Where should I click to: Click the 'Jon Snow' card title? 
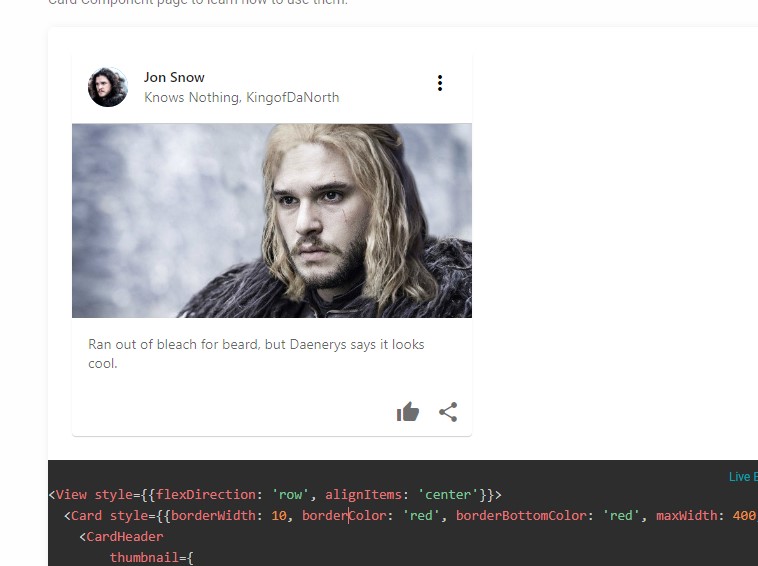(174, 77)
